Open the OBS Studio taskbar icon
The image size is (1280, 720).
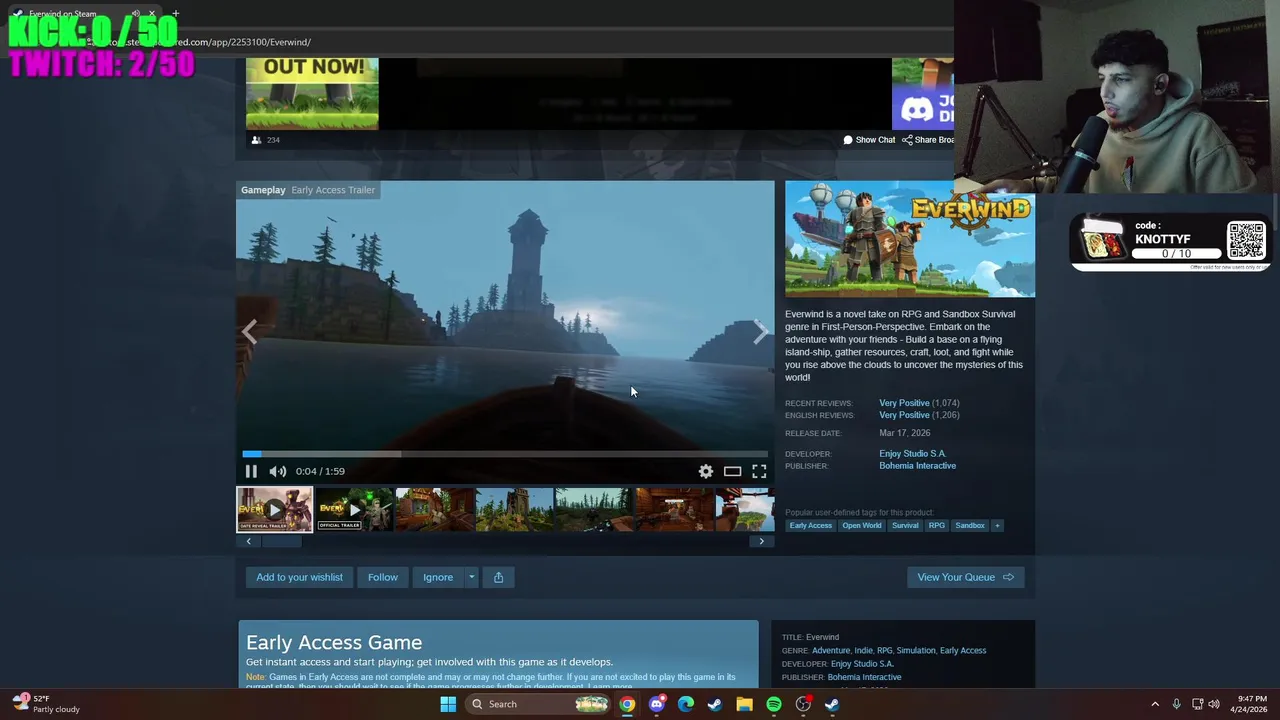[803, 704]
